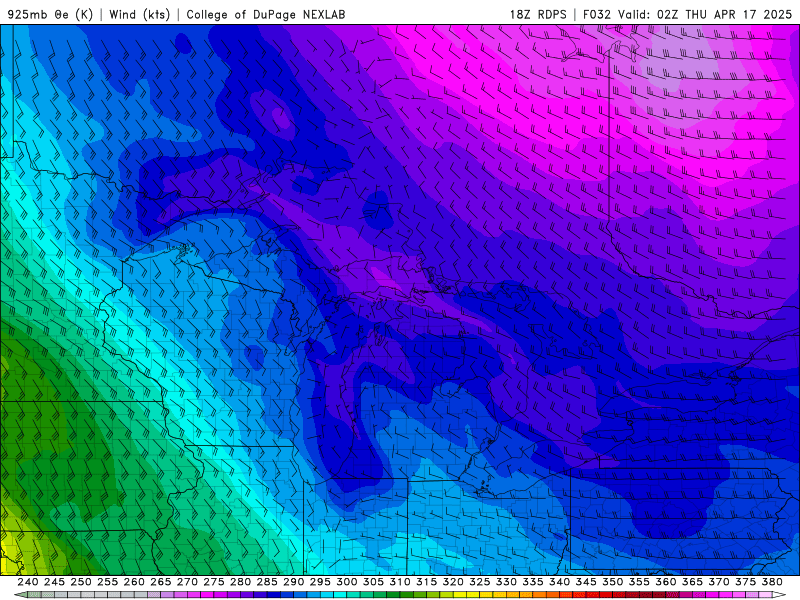Click the 335 value on the color scale
The height and width of the screenshot is (600, 800).
[533, 582]
